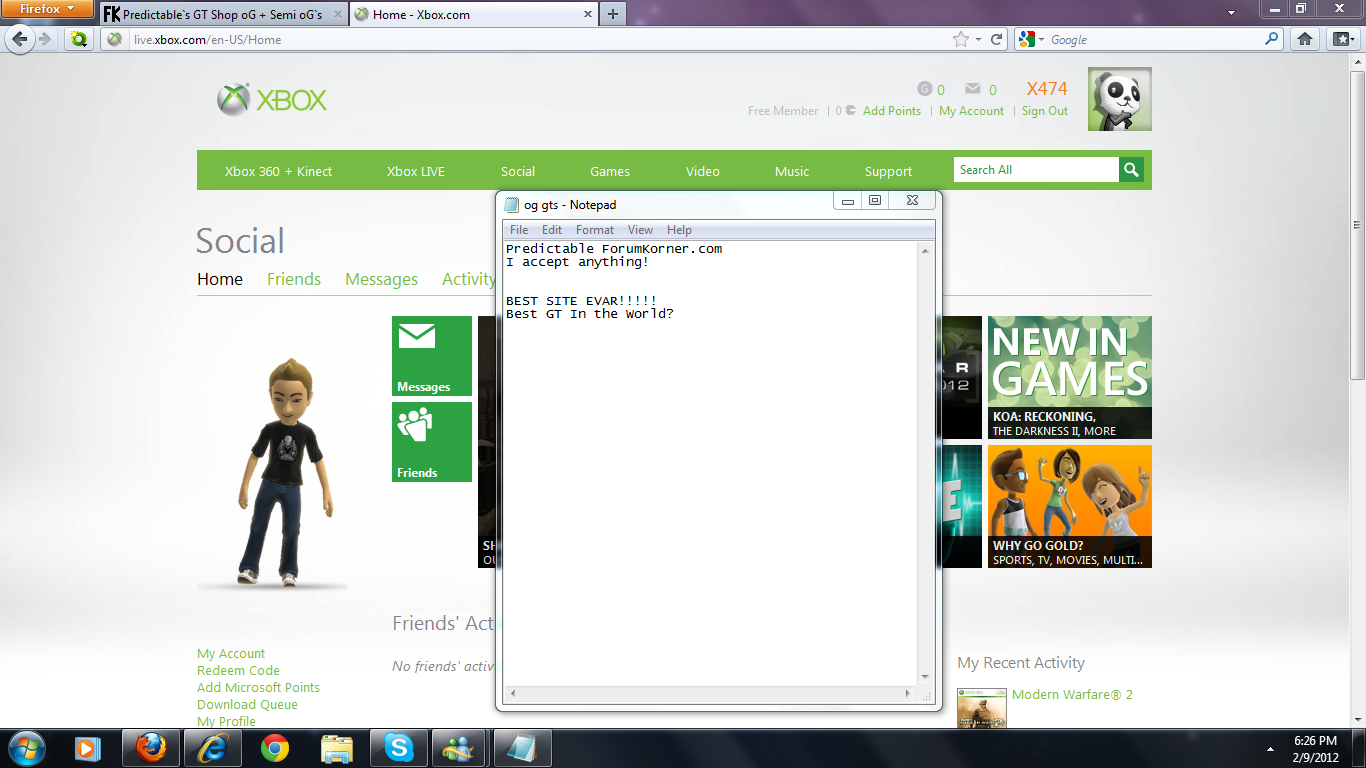Click in the Search All field
The width and height of the screenshot is (1366, 768).
tap(1035, 170)
